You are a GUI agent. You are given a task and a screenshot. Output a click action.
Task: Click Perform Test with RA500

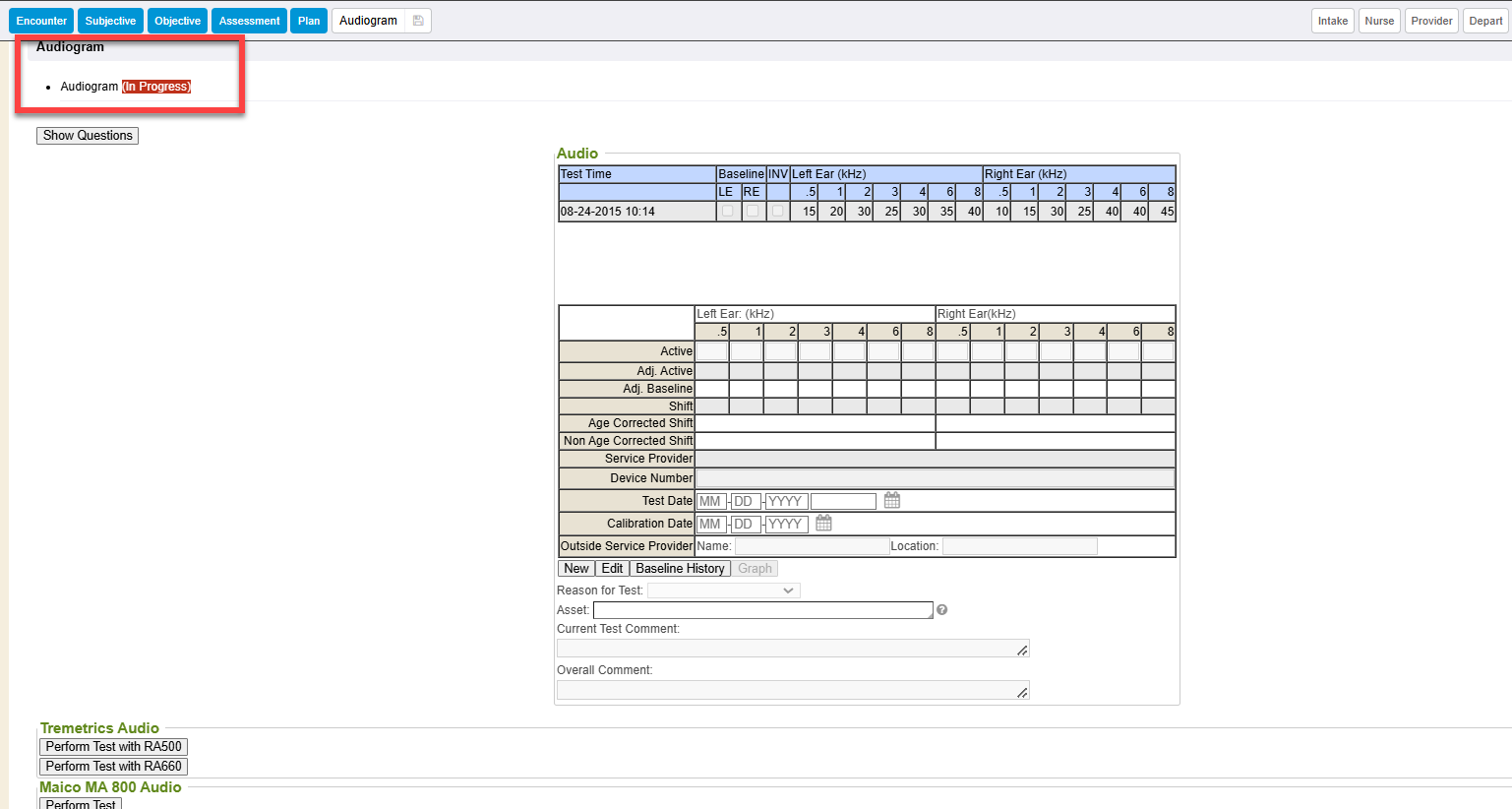pos(113,747)
